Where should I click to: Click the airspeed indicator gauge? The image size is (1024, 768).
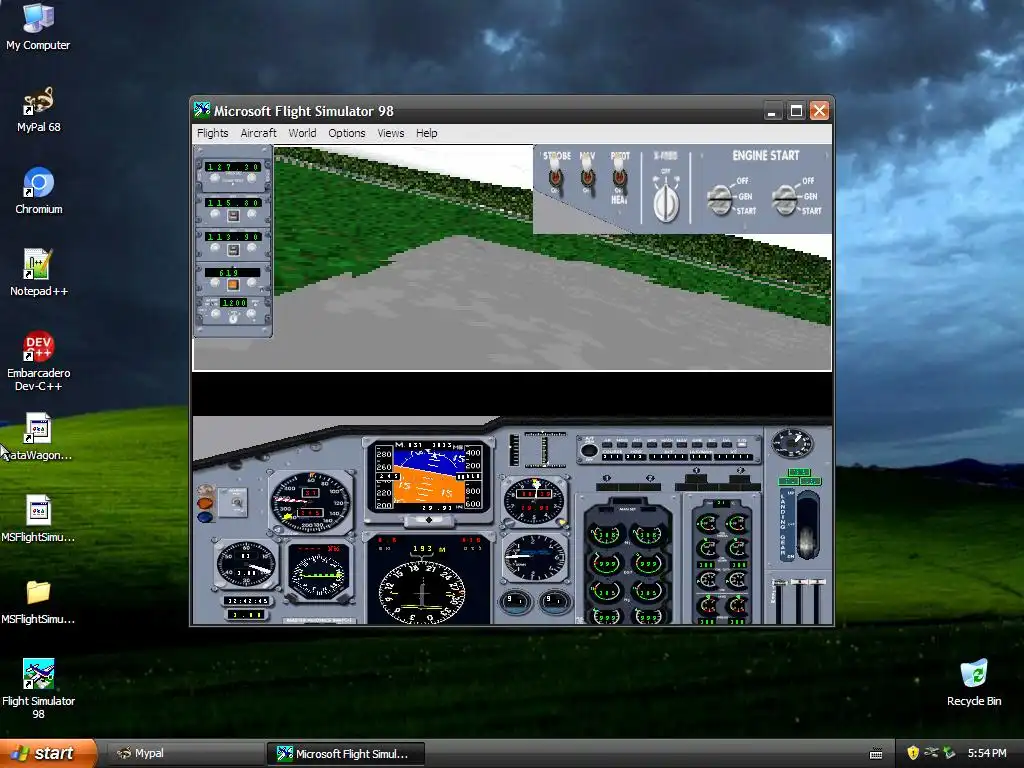click(311, 502)
